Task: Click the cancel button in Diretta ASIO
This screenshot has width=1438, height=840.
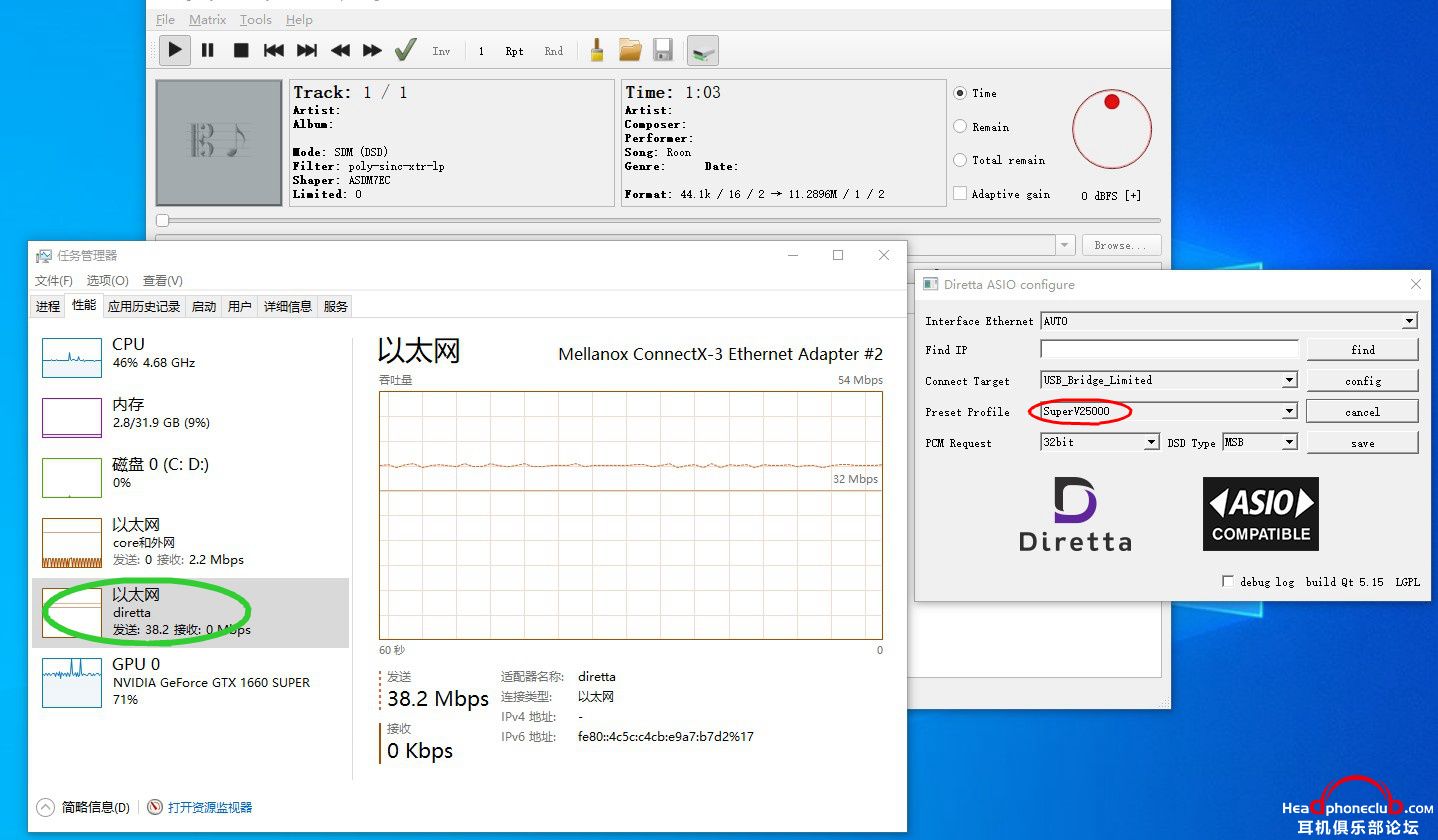Action: click(1362, 411)
